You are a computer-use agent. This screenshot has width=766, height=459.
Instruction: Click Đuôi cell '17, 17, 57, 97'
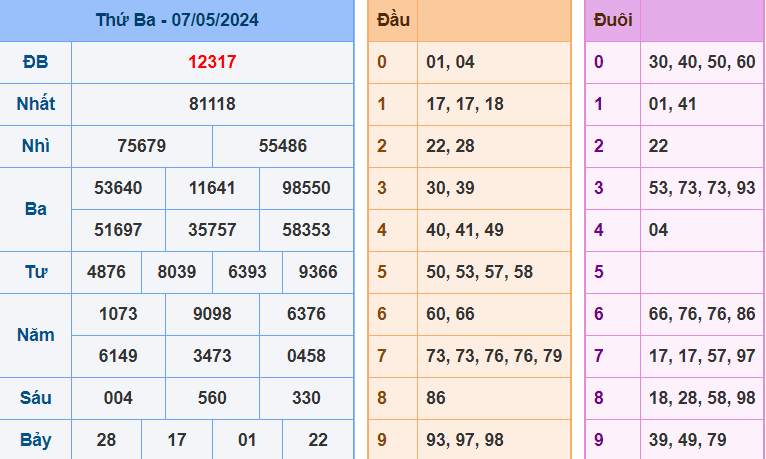tap(702, 356)
